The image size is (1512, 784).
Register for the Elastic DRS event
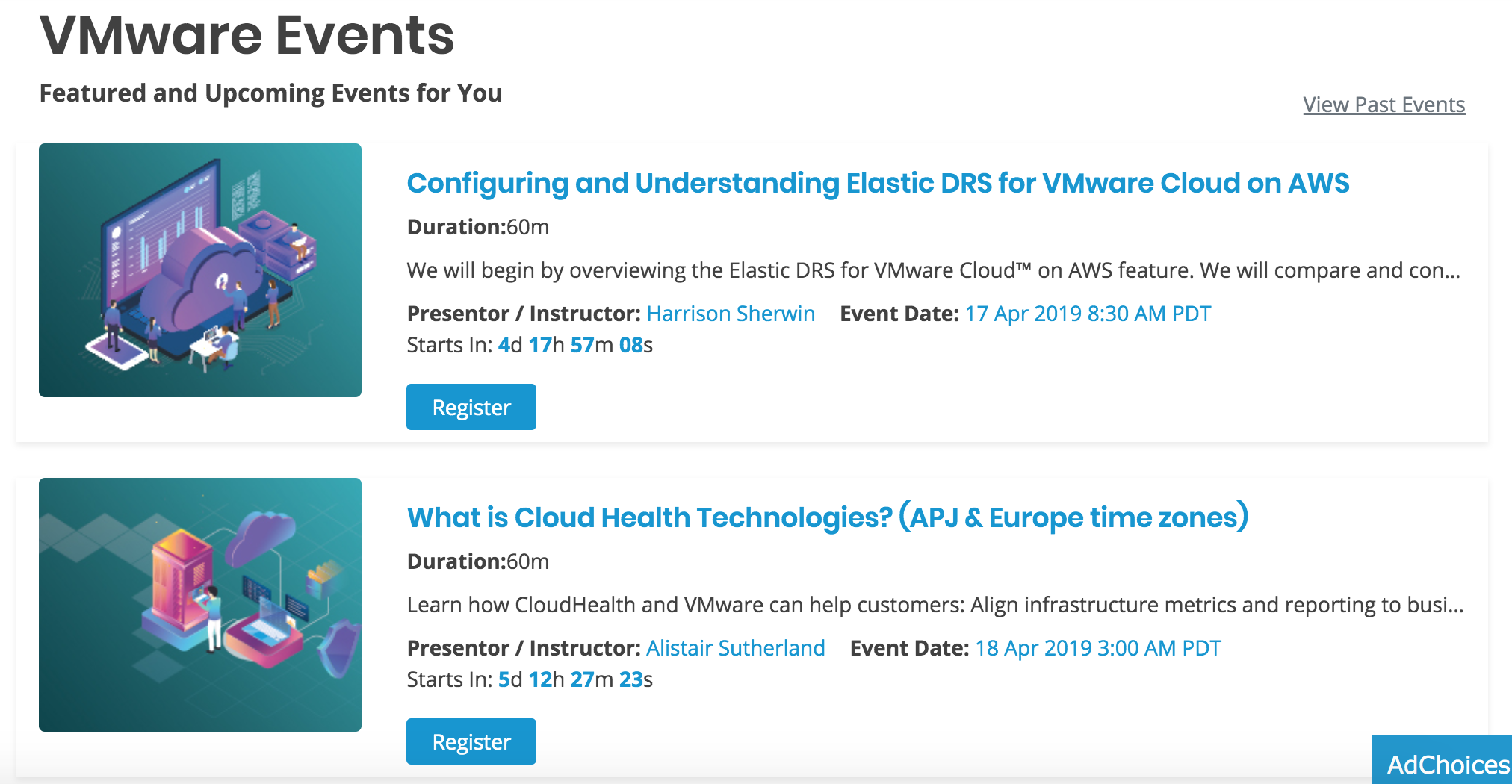471,407
